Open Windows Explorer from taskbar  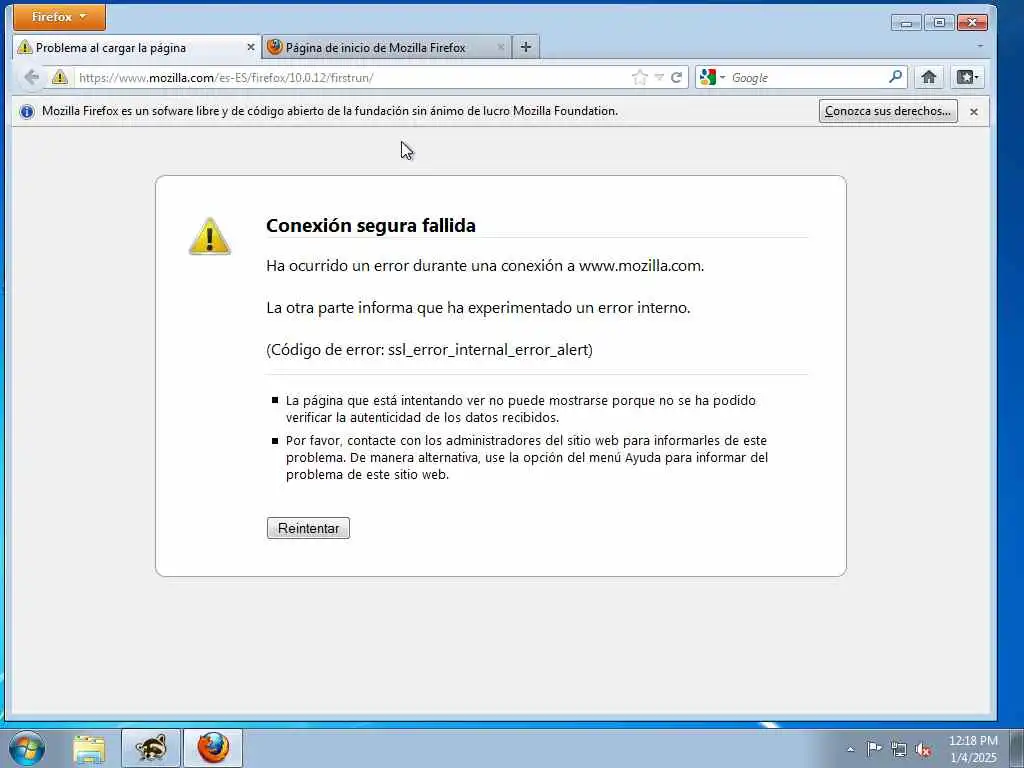[89, 748]
